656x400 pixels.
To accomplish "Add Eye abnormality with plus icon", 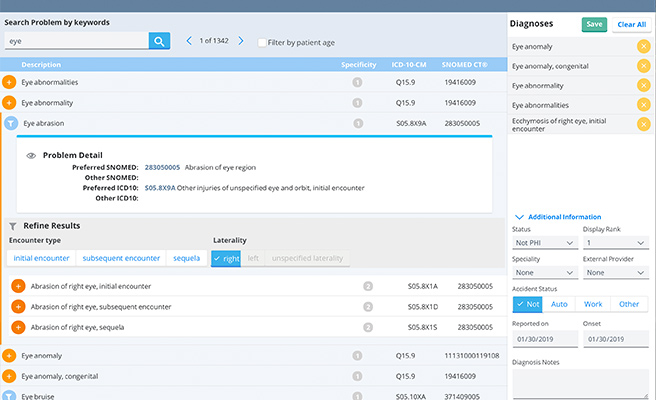I will (x=9, y=103).
